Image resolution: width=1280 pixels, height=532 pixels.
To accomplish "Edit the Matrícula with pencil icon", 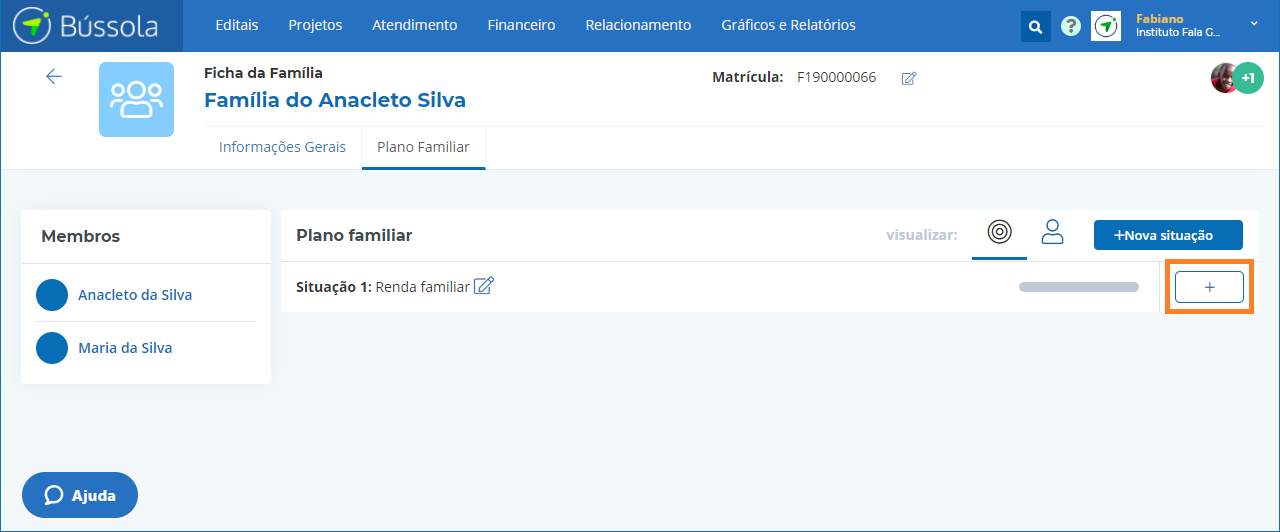I will 908,78.
